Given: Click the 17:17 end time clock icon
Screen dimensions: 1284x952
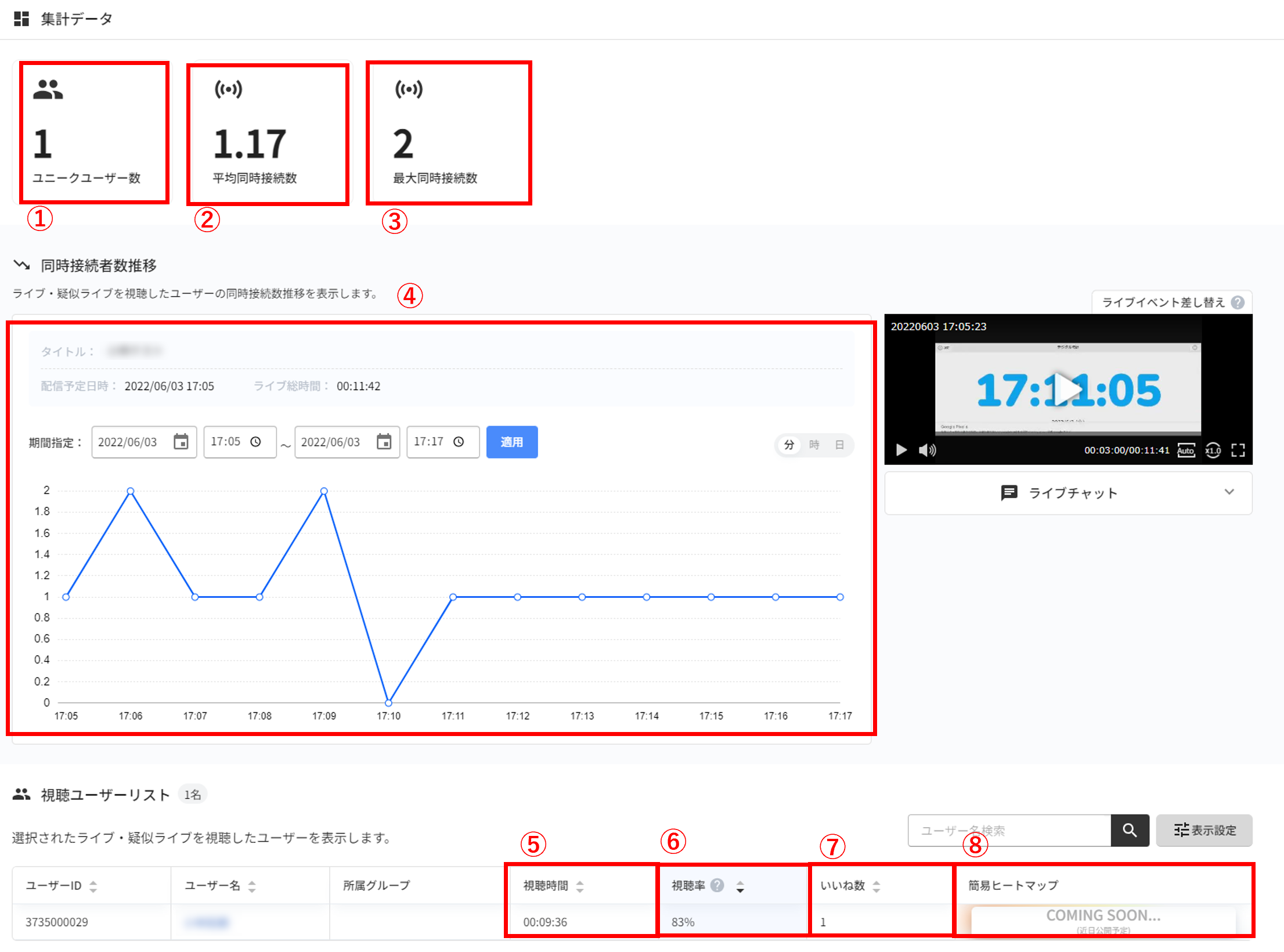Looking at the screenshot, I should pyautogui.click(x=459, y=442).
